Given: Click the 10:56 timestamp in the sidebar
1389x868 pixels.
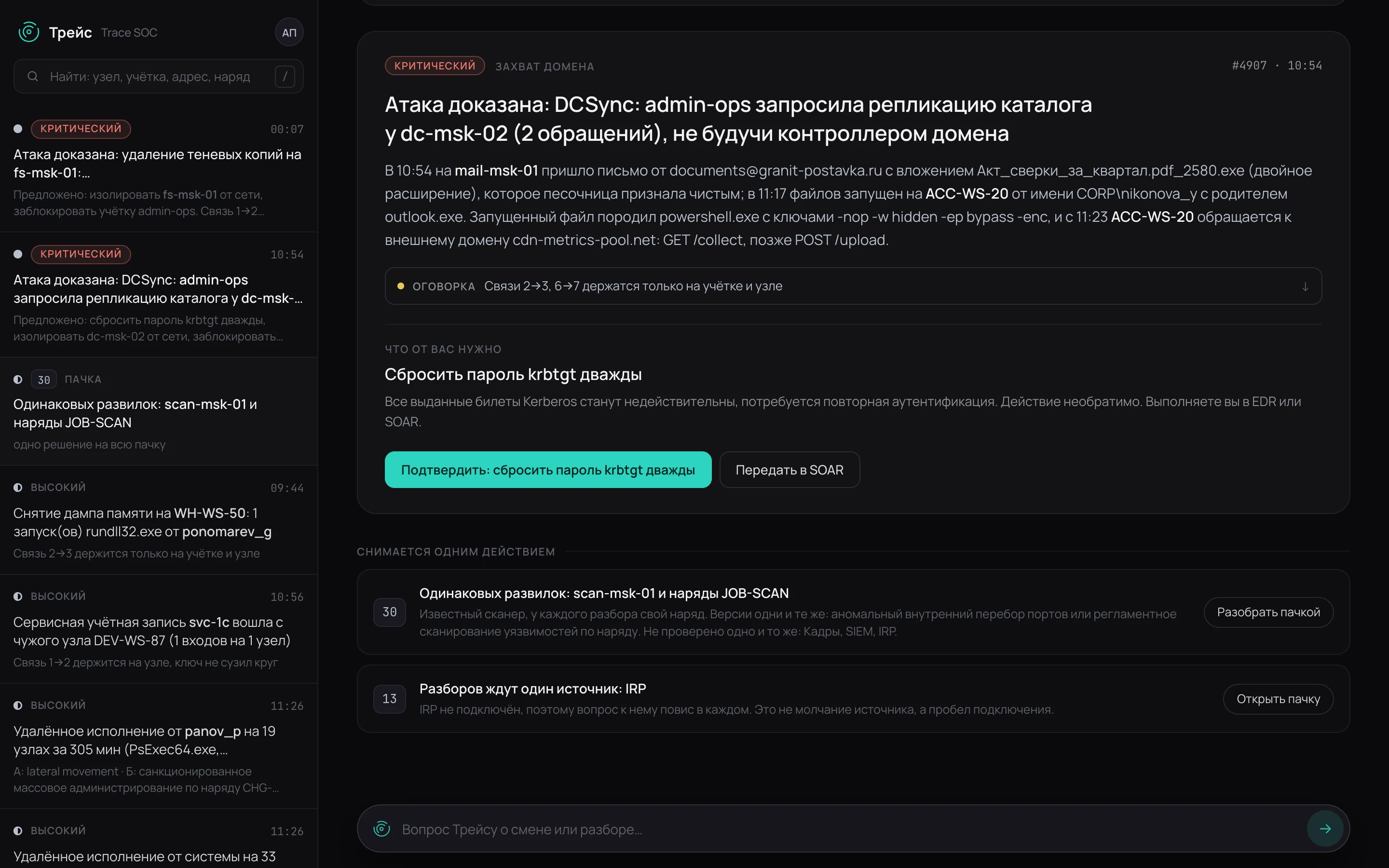Looking at the screenshot, I should [287, 597].
